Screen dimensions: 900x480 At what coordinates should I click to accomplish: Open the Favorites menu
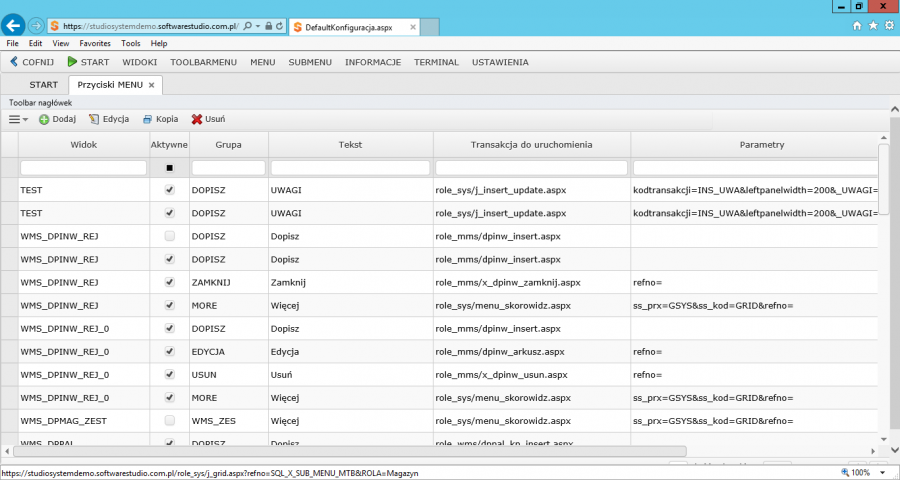[95, 43]
